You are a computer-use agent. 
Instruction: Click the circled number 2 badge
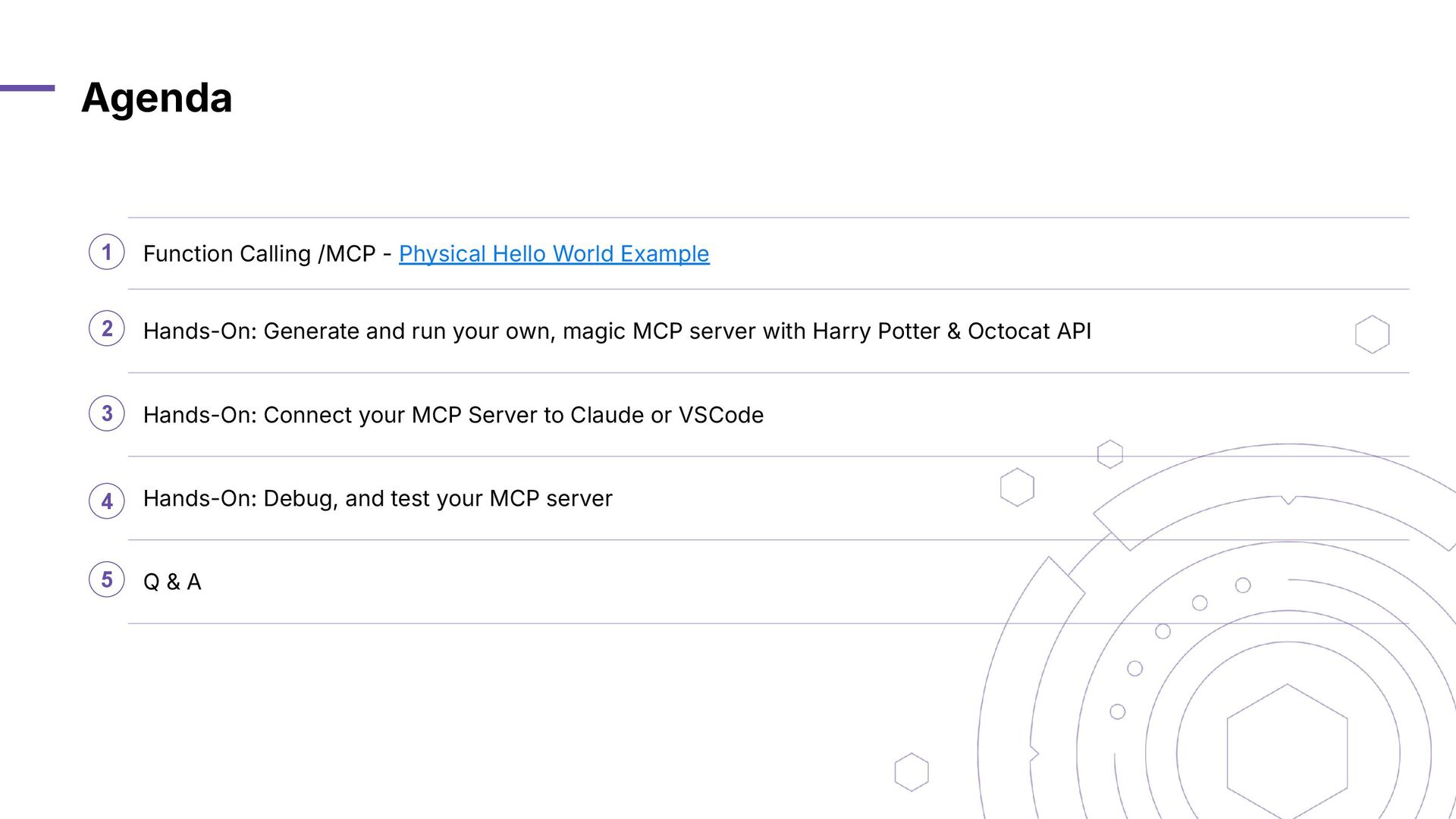[x=107, y=328]
